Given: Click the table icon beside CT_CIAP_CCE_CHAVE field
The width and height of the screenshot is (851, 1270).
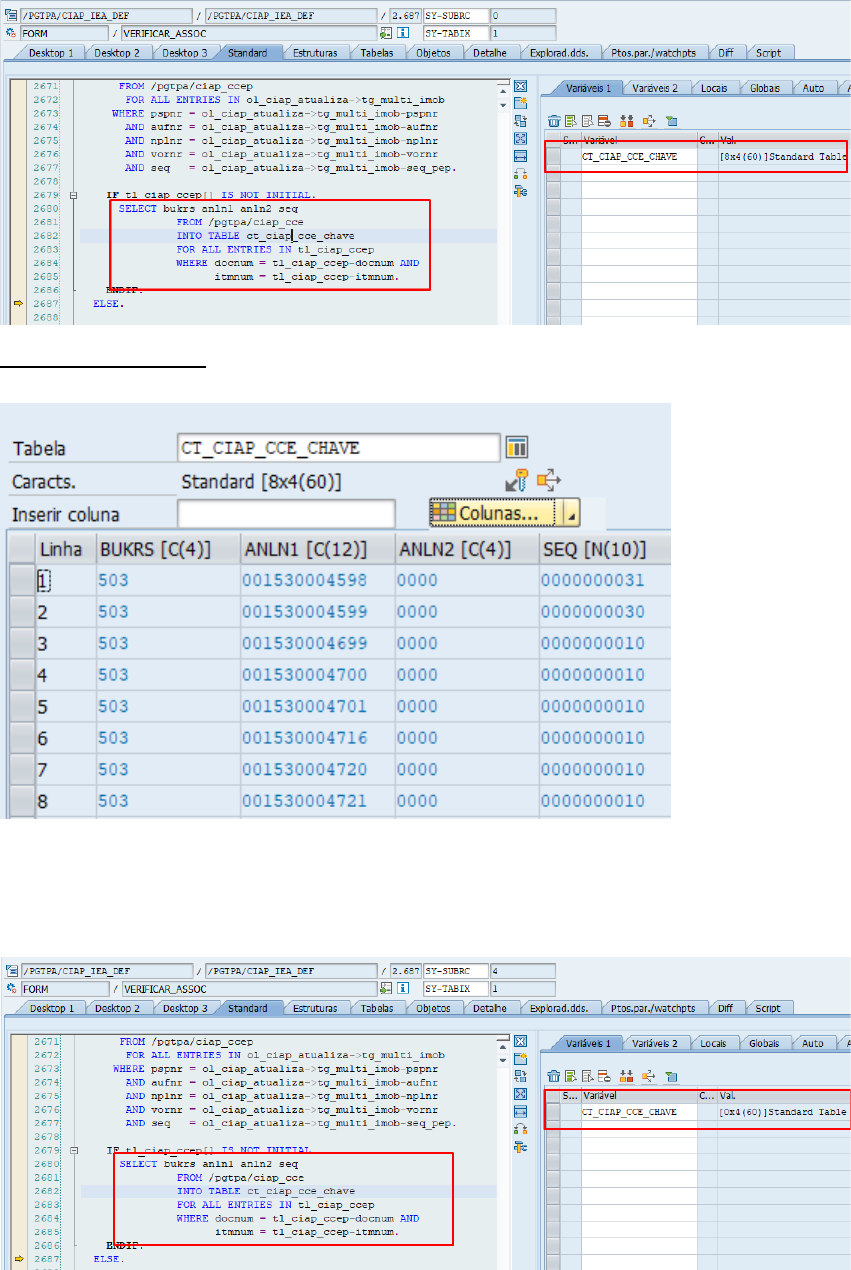Looking at the screenshot, I should 517,447.
